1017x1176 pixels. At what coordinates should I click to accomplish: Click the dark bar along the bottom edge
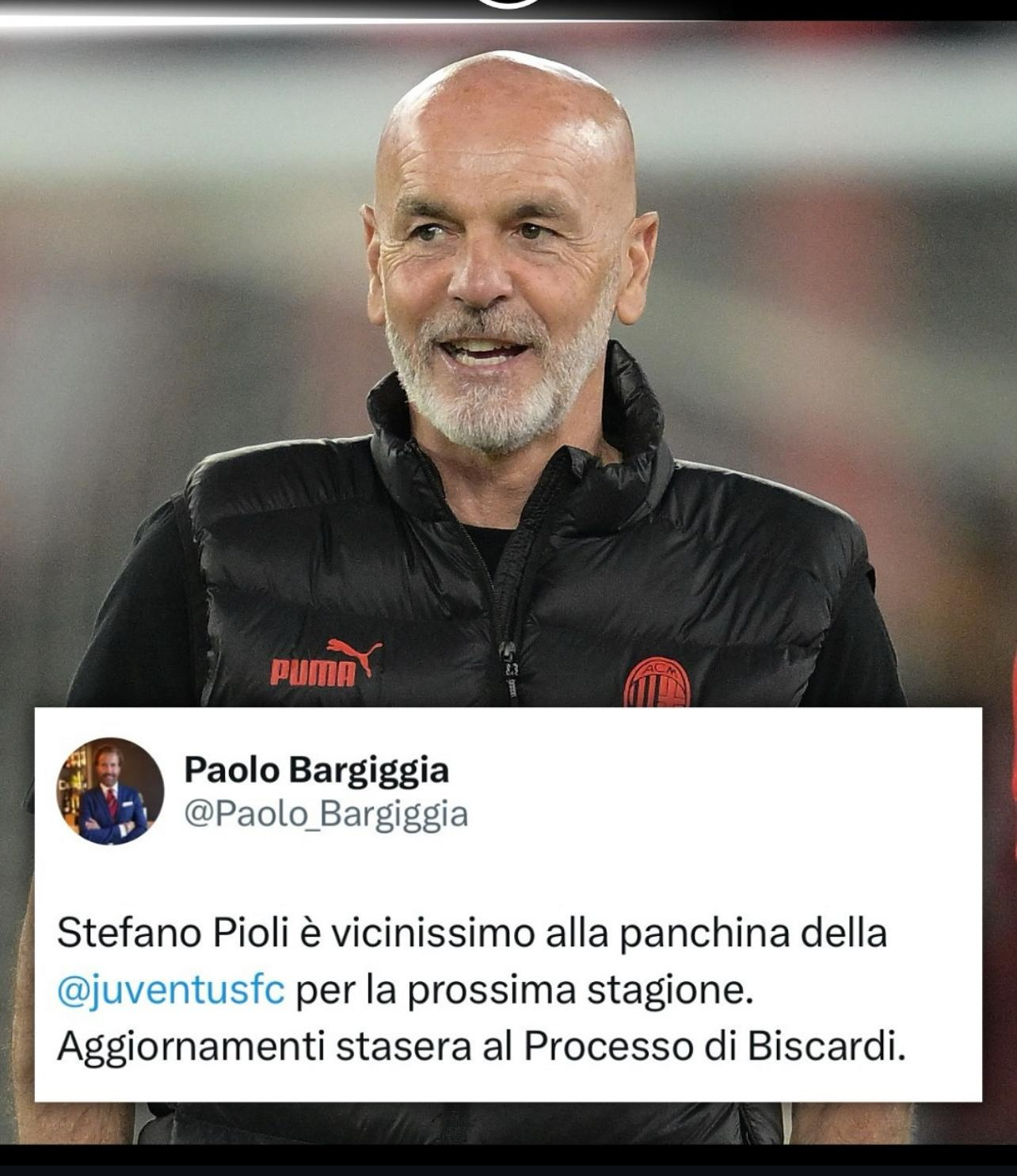click(x=508, y=1160)
